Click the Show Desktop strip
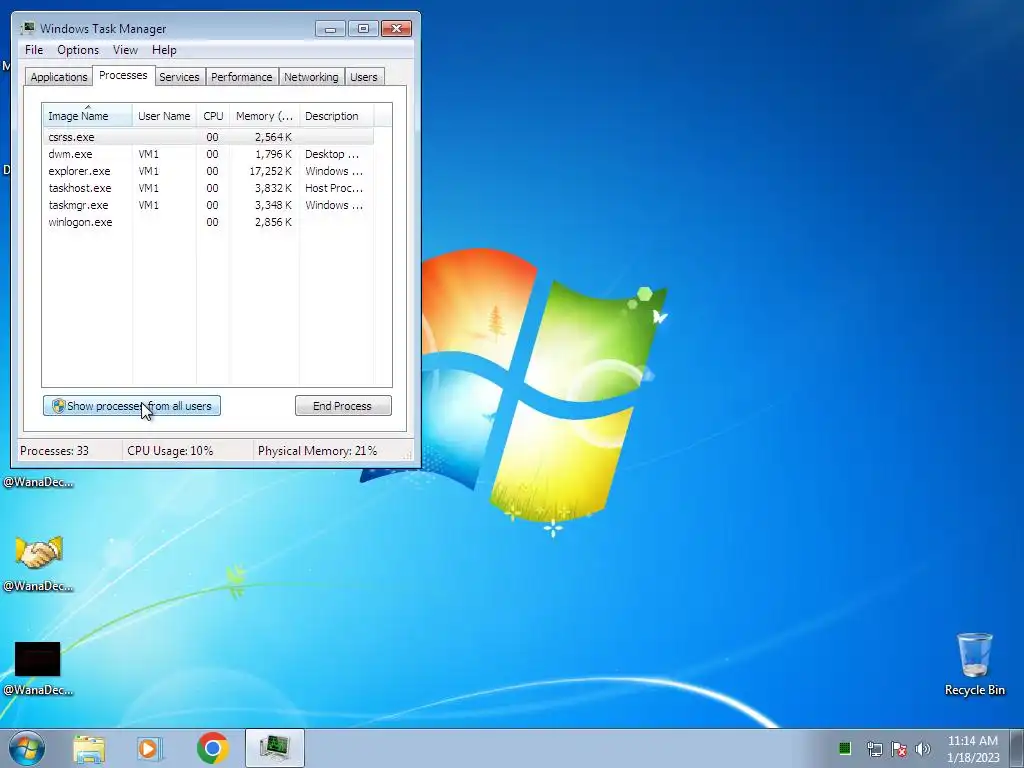The image size is (1024, 768). point(1017,748)
